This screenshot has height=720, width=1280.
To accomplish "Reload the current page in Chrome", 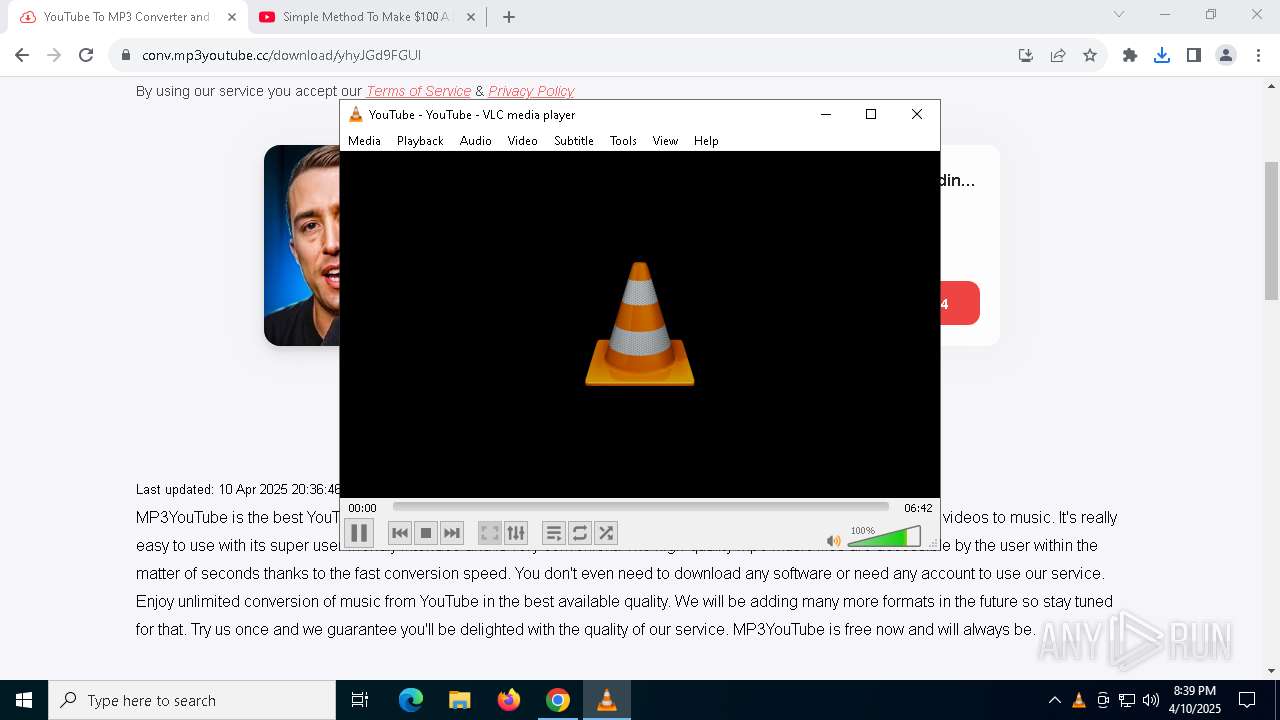I will 86,55.
